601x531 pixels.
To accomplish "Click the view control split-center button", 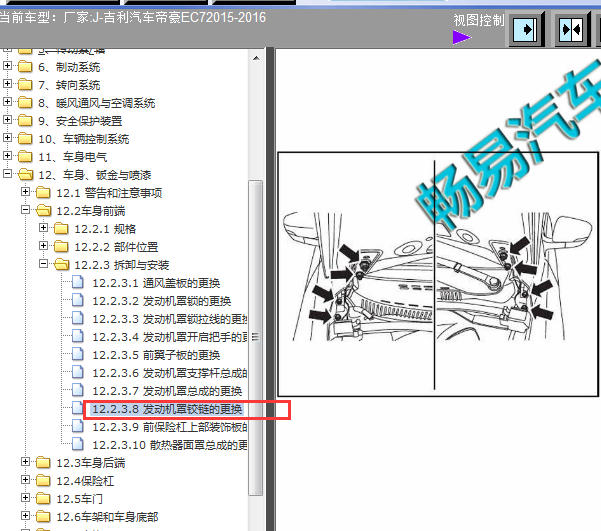I will coord(573,30).
